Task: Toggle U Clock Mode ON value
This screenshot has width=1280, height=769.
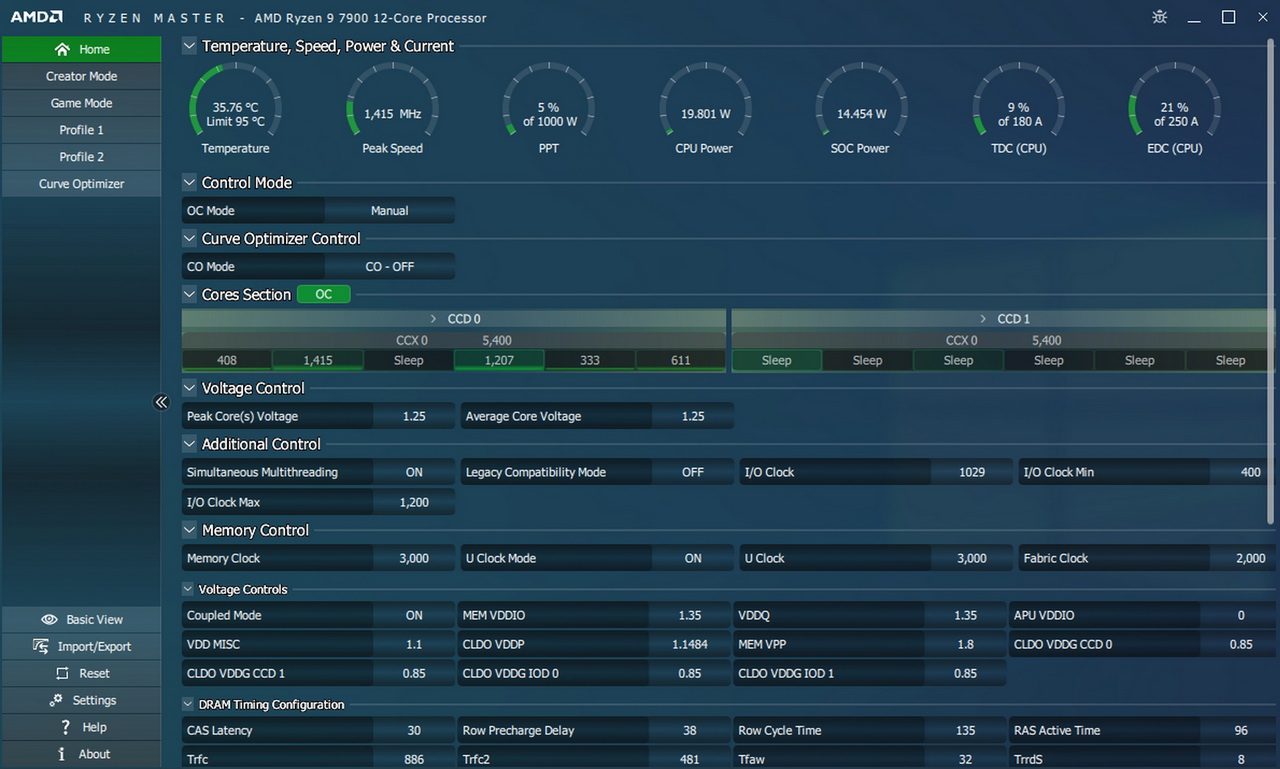Action: pos(693,558)
